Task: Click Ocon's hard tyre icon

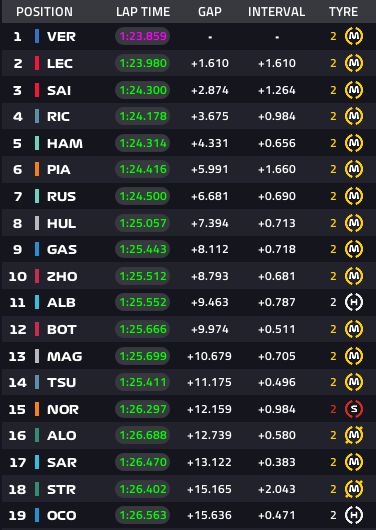Action: point(354,515)
